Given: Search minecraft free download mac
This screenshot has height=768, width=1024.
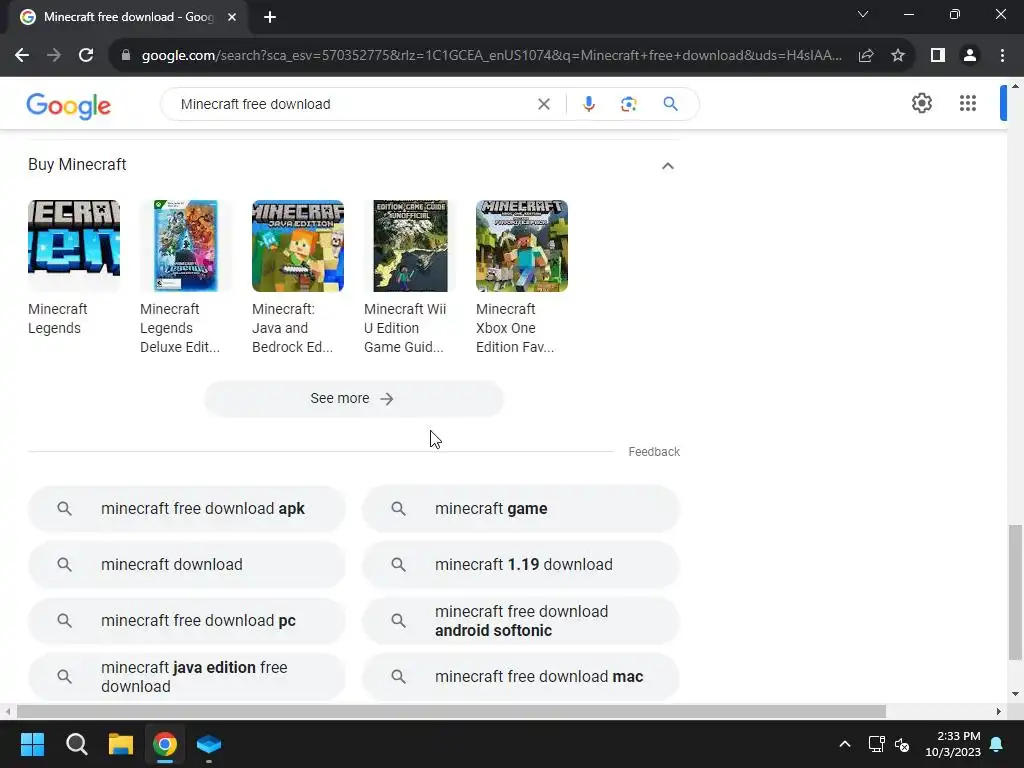Looking at the screenshot, I should [x=521, y=677].
